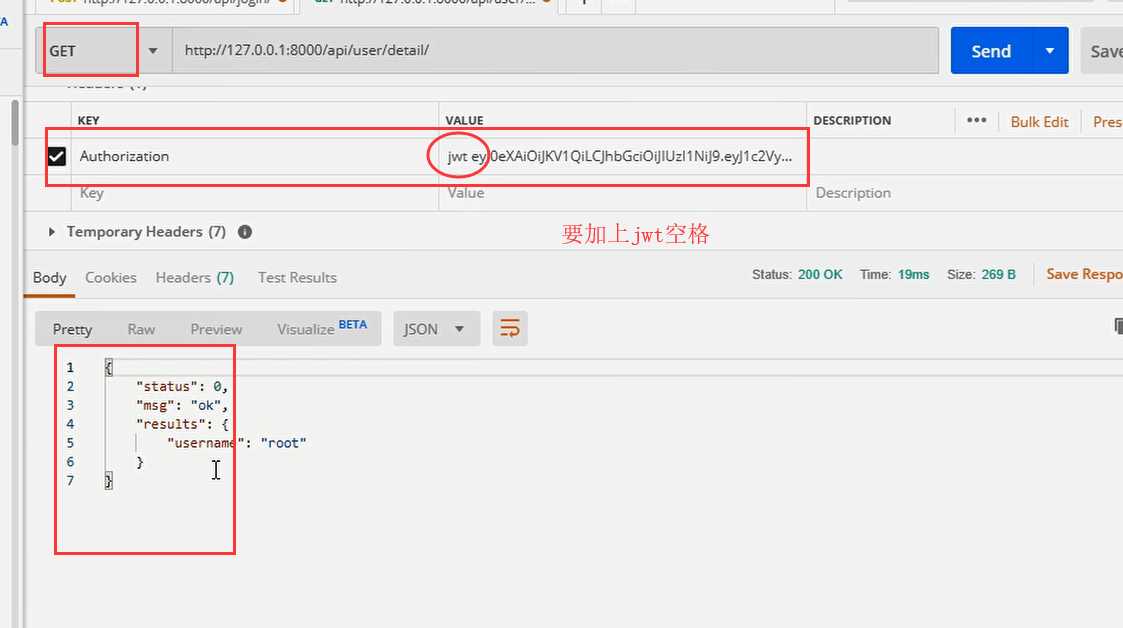Screen dimensions: 1123x628
Task: Select the "results" line
Action: (182, 425)
